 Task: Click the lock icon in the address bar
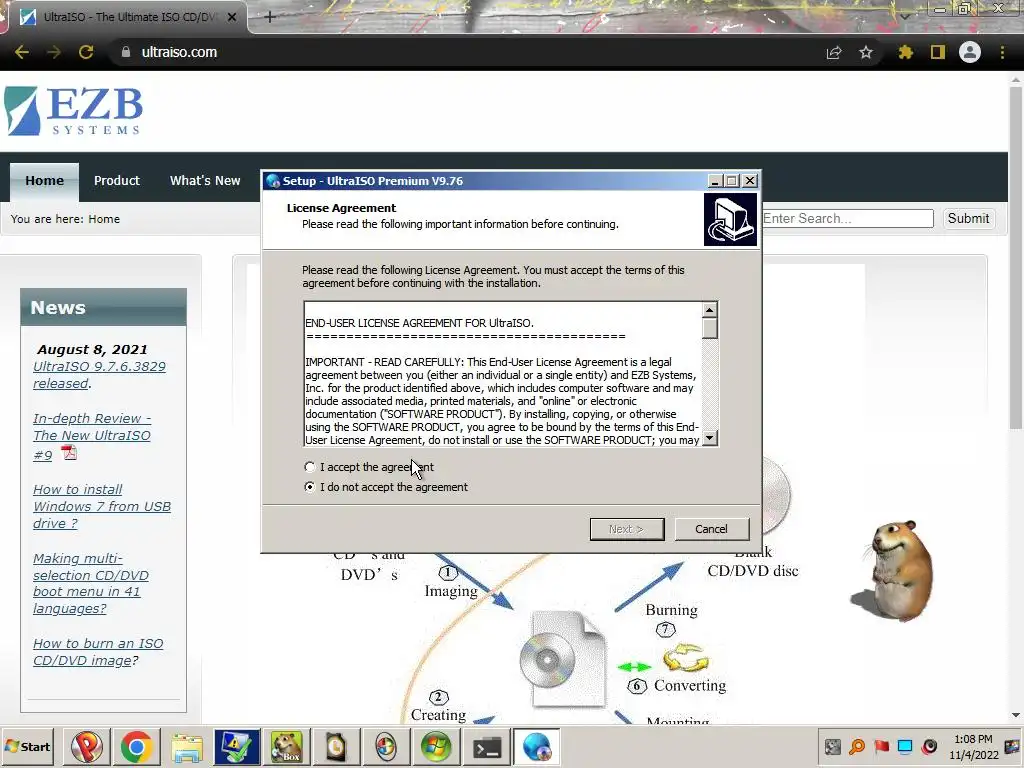pos(125,52)
